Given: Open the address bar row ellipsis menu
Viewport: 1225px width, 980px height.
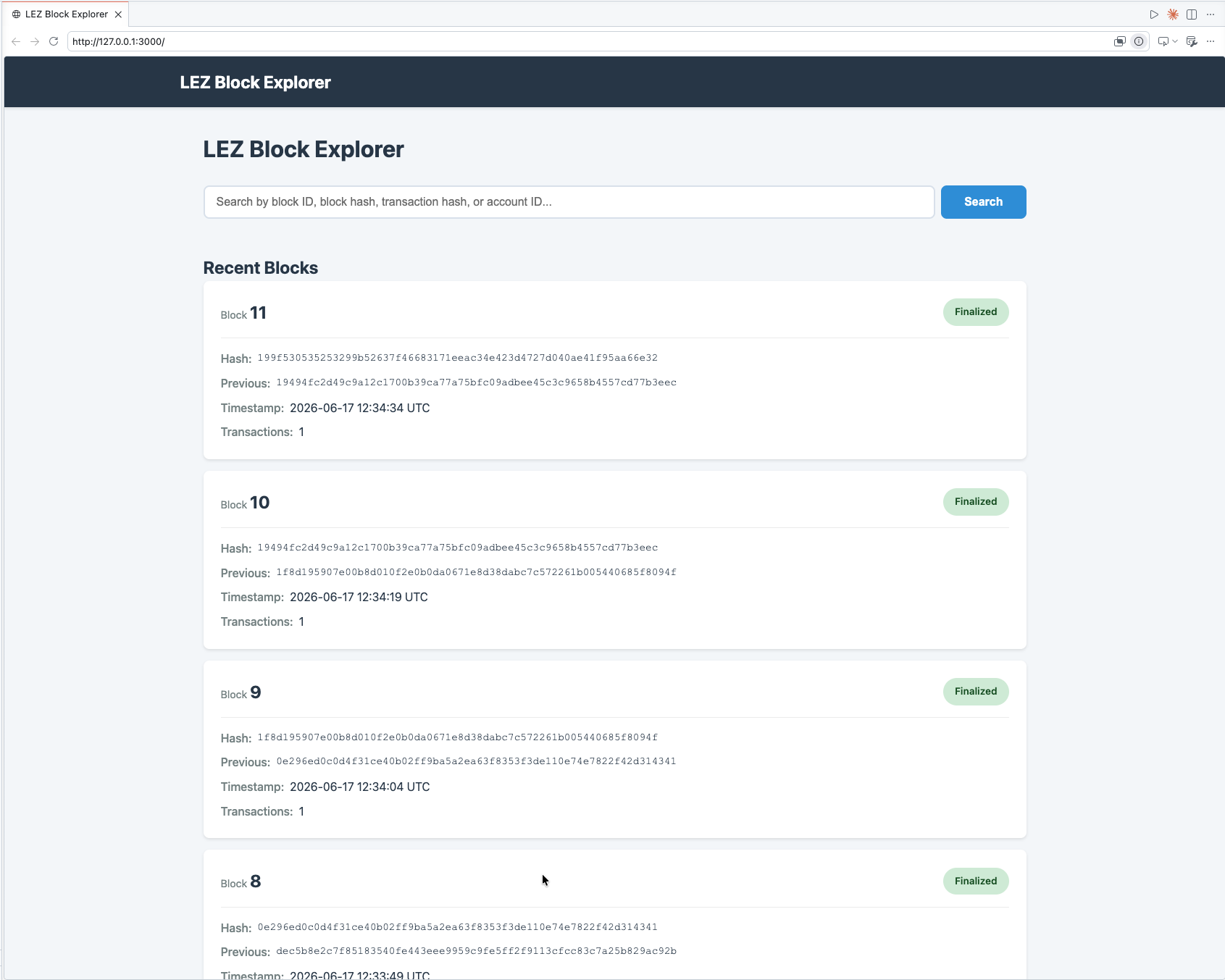Looking at the screenshot, I should click(1211, 41).
